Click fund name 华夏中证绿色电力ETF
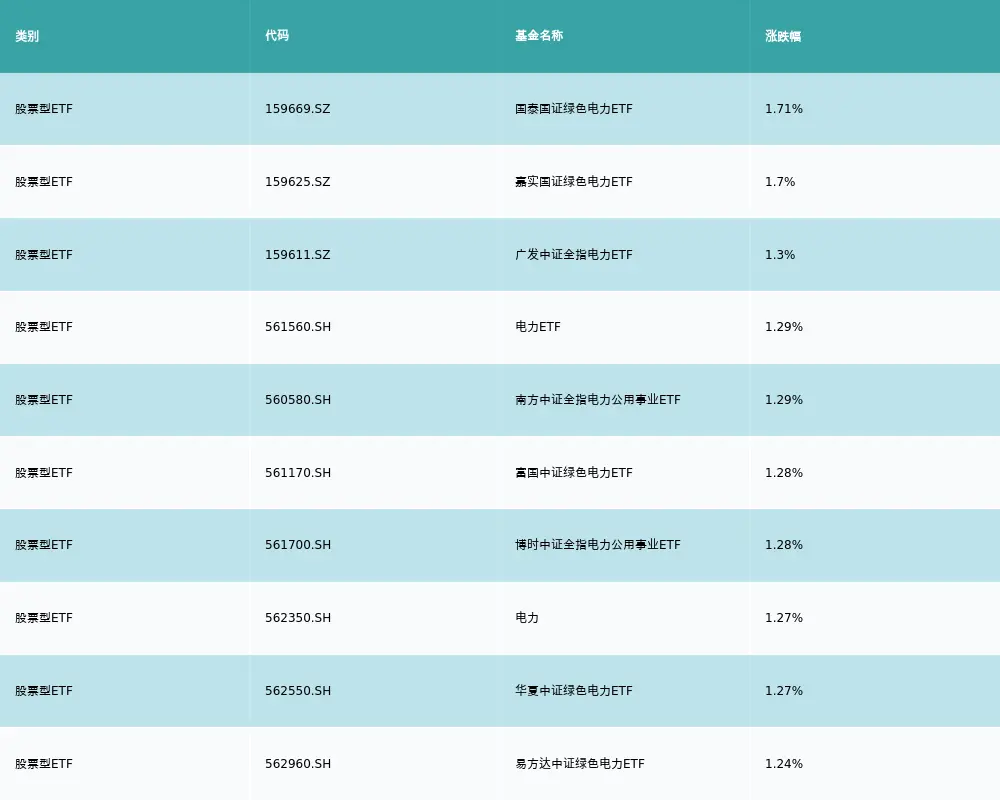Viewport: 1000px width, 800px height. pos(574,691)
